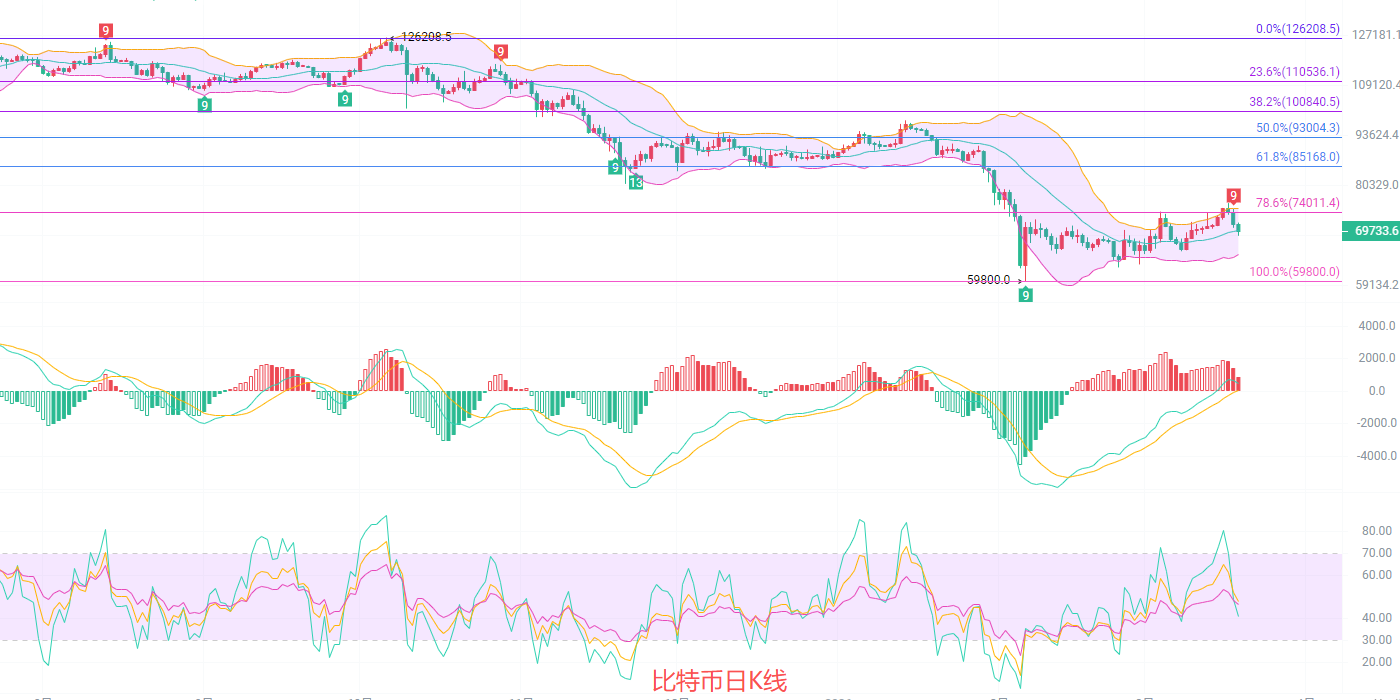Click the green 9 marker beside the 13 marker

coord(615,167)
